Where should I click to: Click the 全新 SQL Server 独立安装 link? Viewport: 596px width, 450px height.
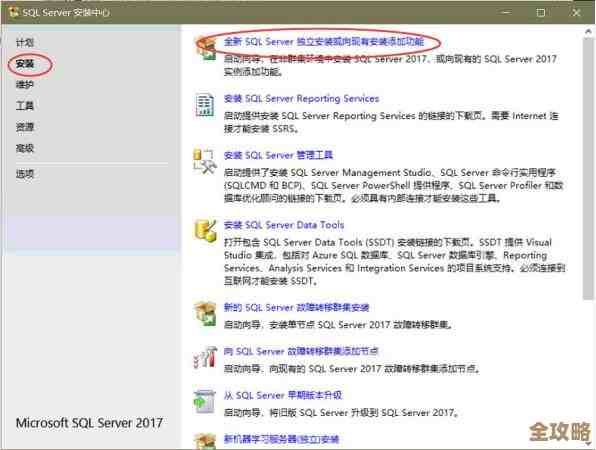324,41
